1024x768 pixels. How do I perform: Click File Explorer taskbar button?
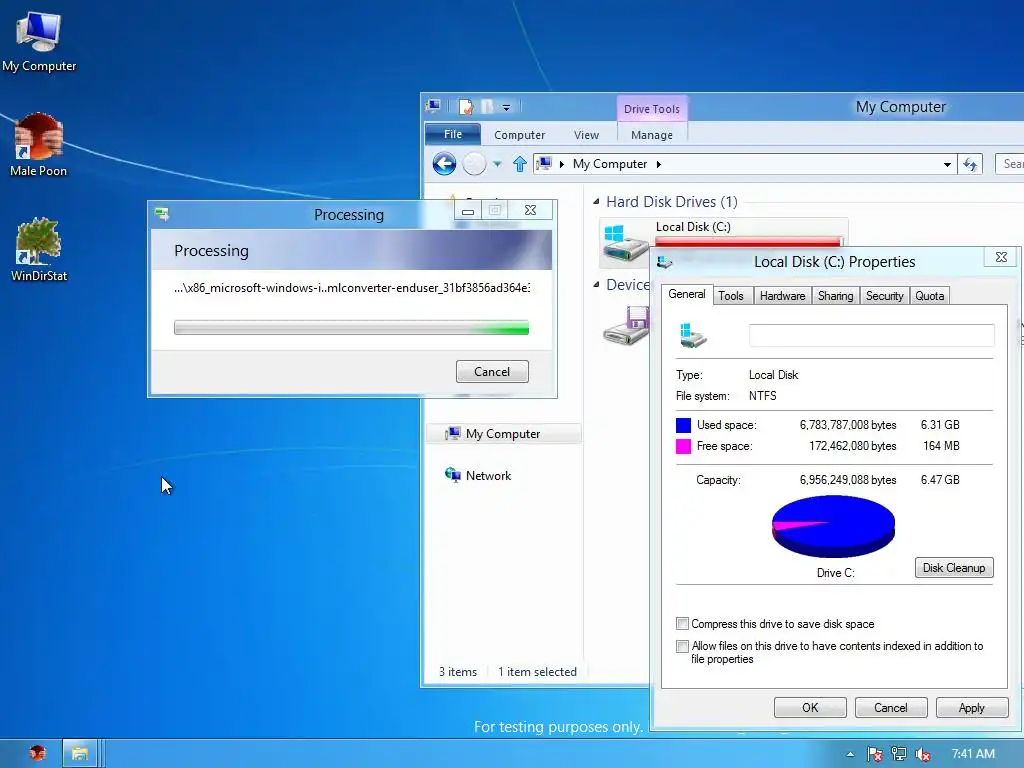click(80, 754)
